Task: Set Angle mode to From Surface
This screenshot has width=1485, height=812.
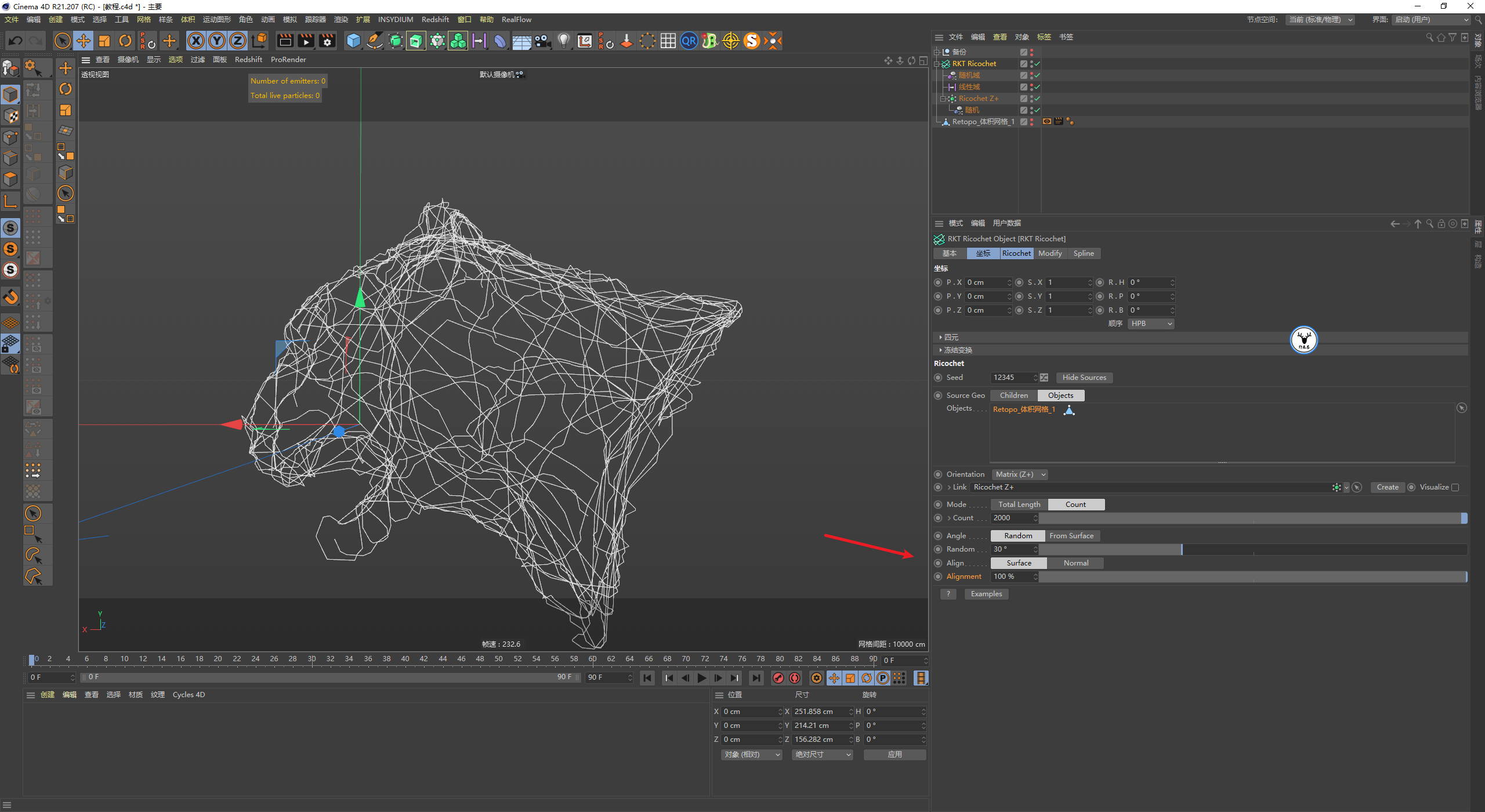Action: pyautogui.click(x=1071, y=536)
